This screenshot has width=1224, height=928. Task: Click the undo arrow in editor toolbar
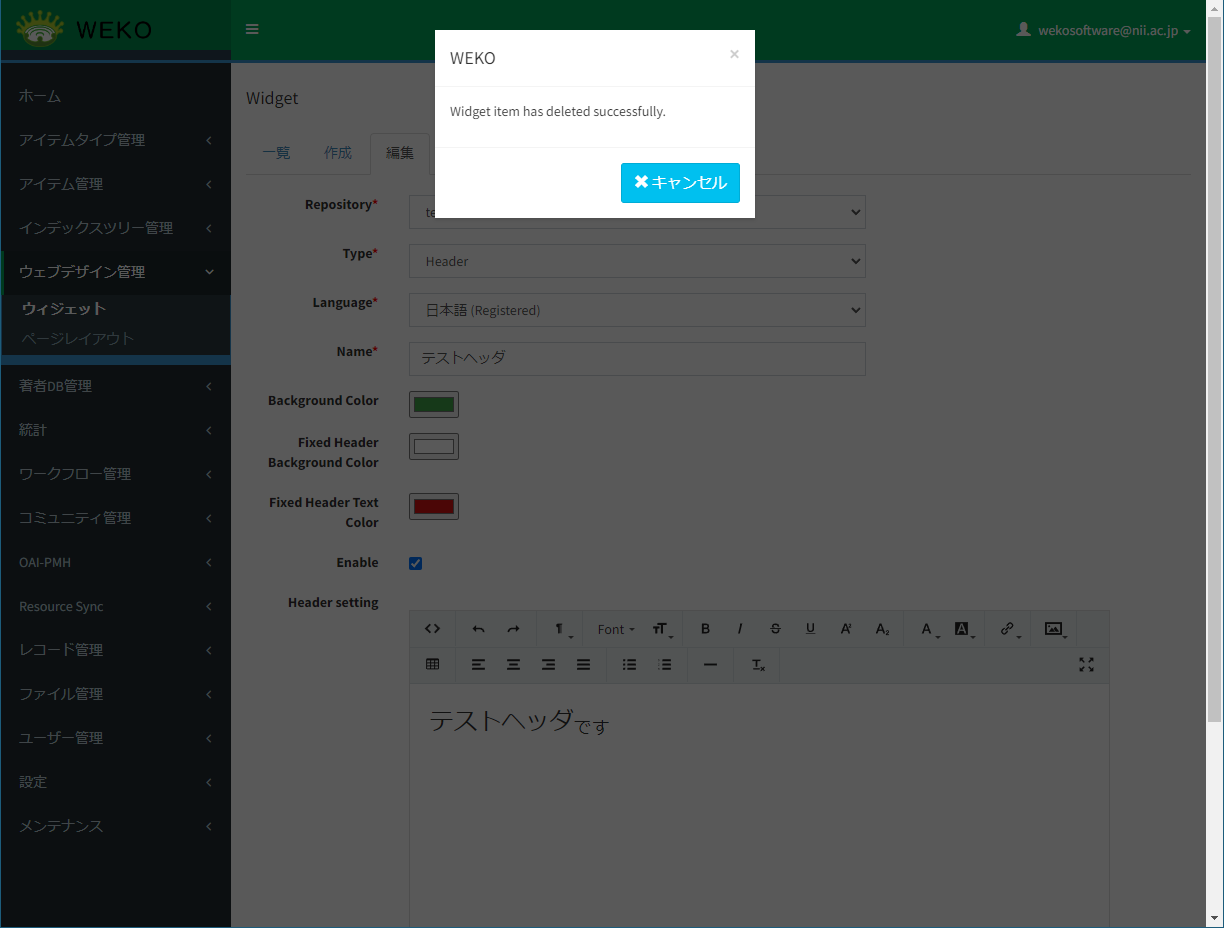coord(478,629)
